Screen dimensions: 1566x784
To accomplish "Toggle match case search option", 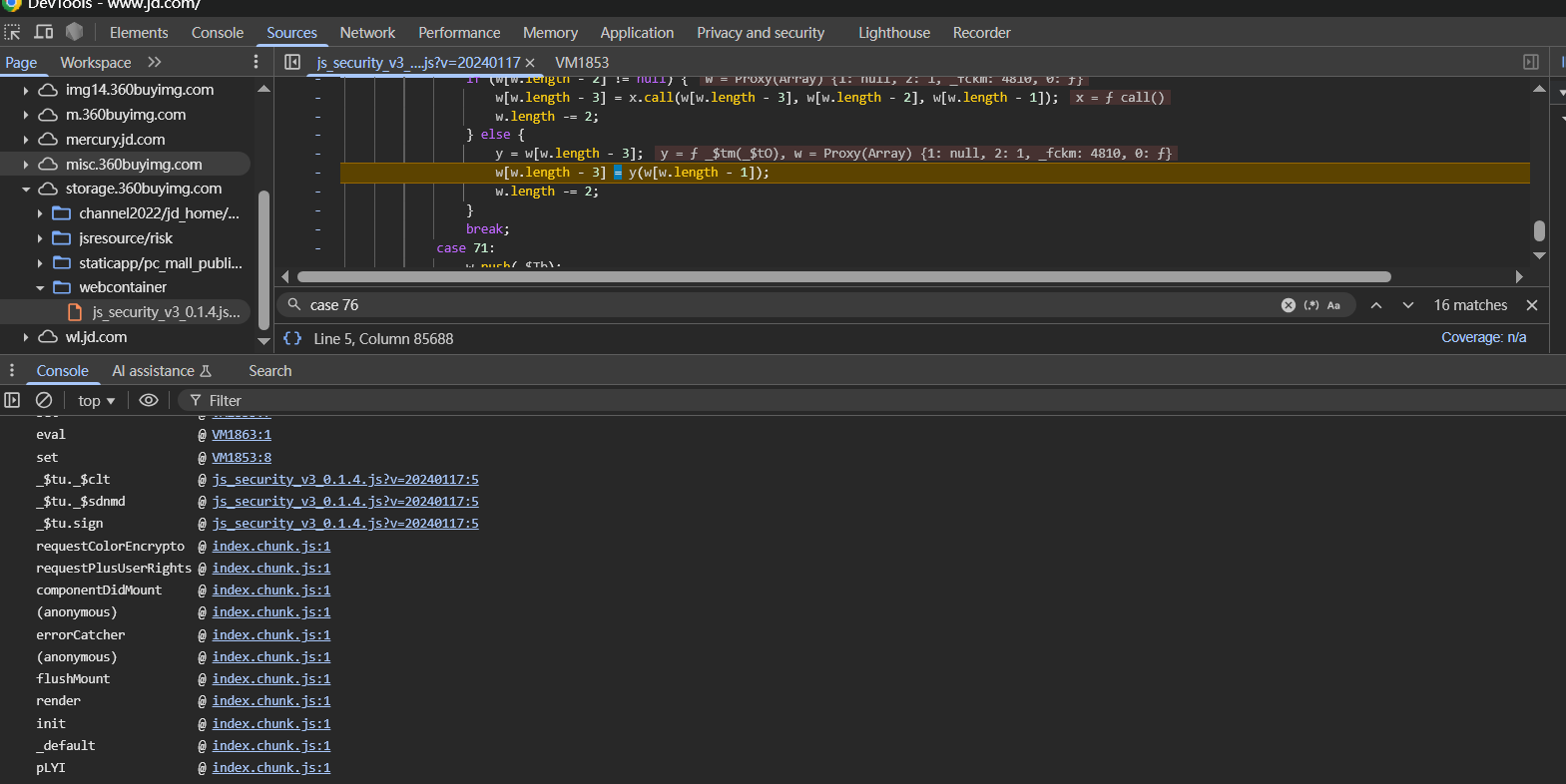I will (x=1333, y=305).
